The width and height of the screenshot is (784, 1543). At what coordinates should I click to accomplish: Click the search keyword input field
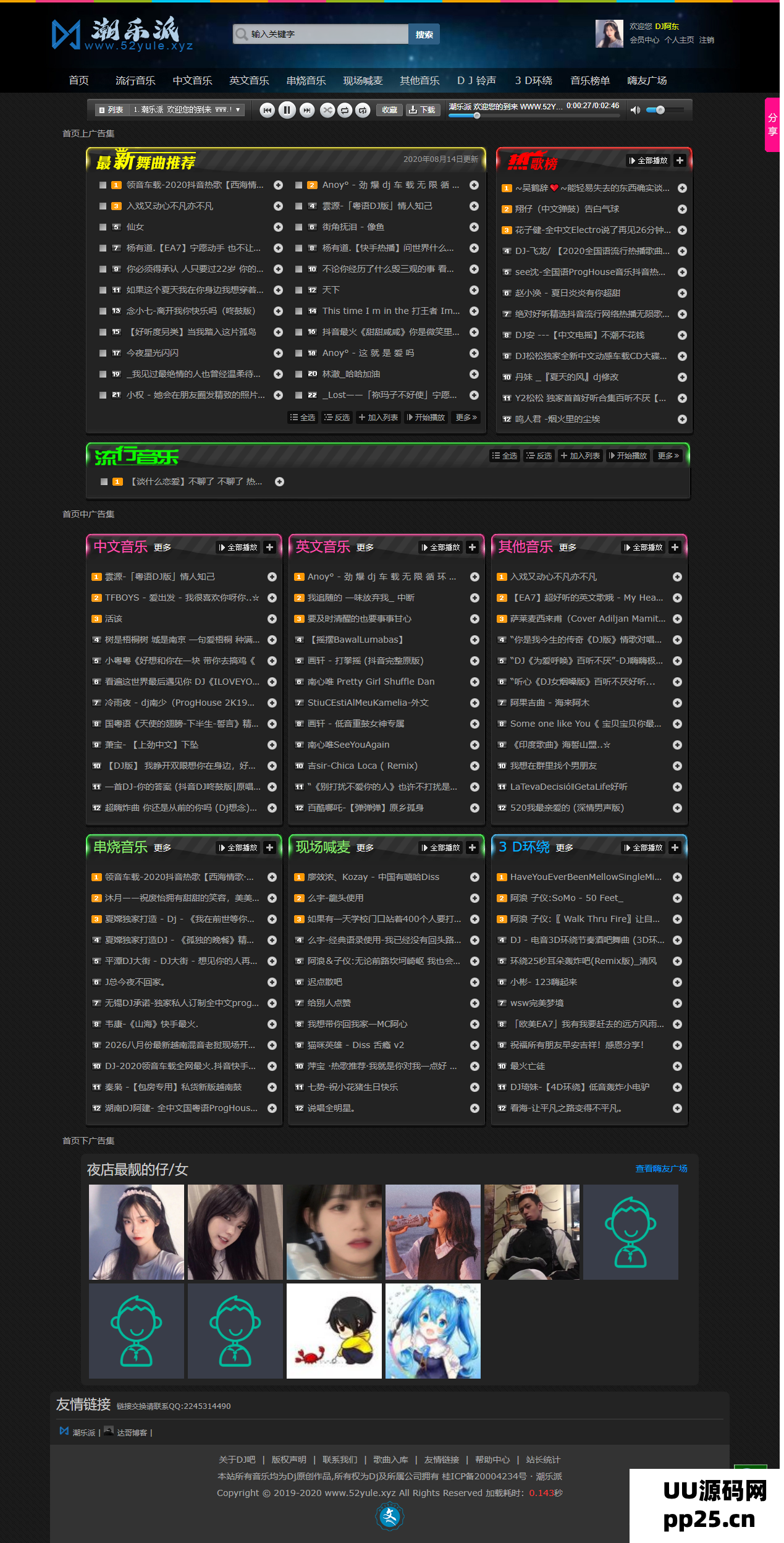[327, 34]
